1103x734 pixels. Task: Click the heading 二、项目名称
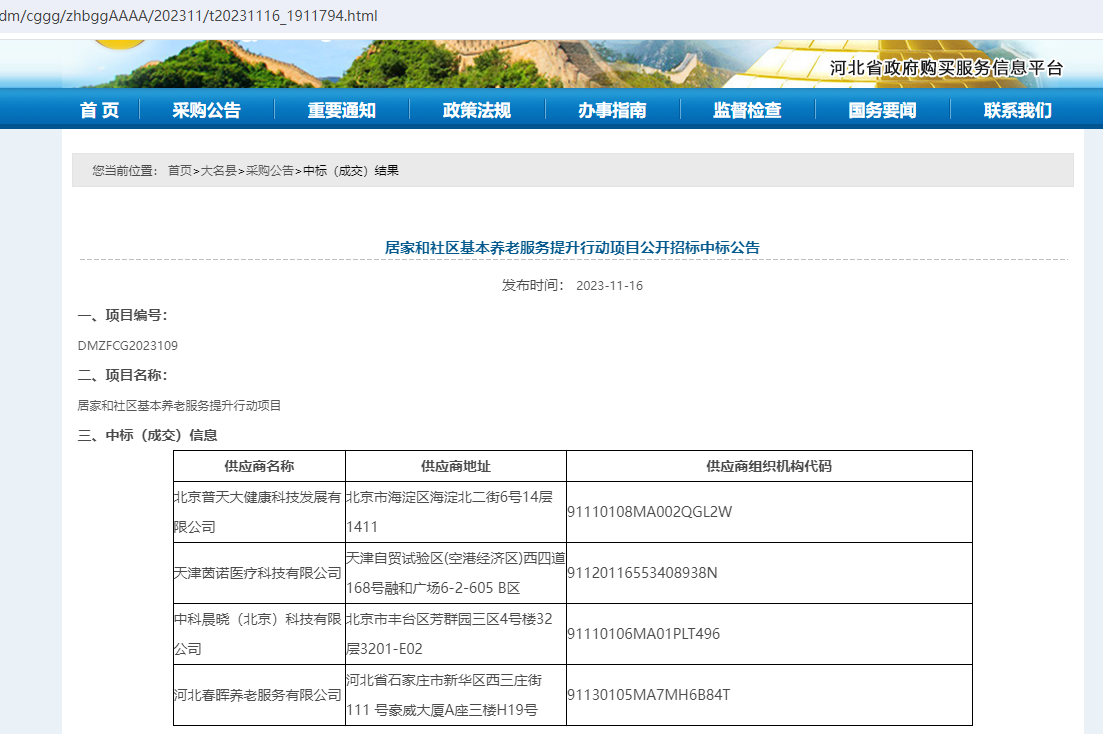click(x=122, y=375)
